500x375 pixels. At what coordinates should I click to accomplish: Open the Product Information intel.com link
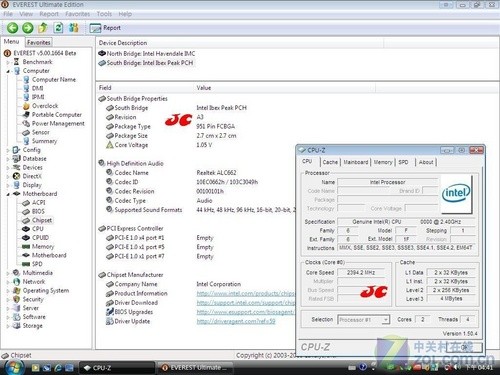(x=246, y=294)
